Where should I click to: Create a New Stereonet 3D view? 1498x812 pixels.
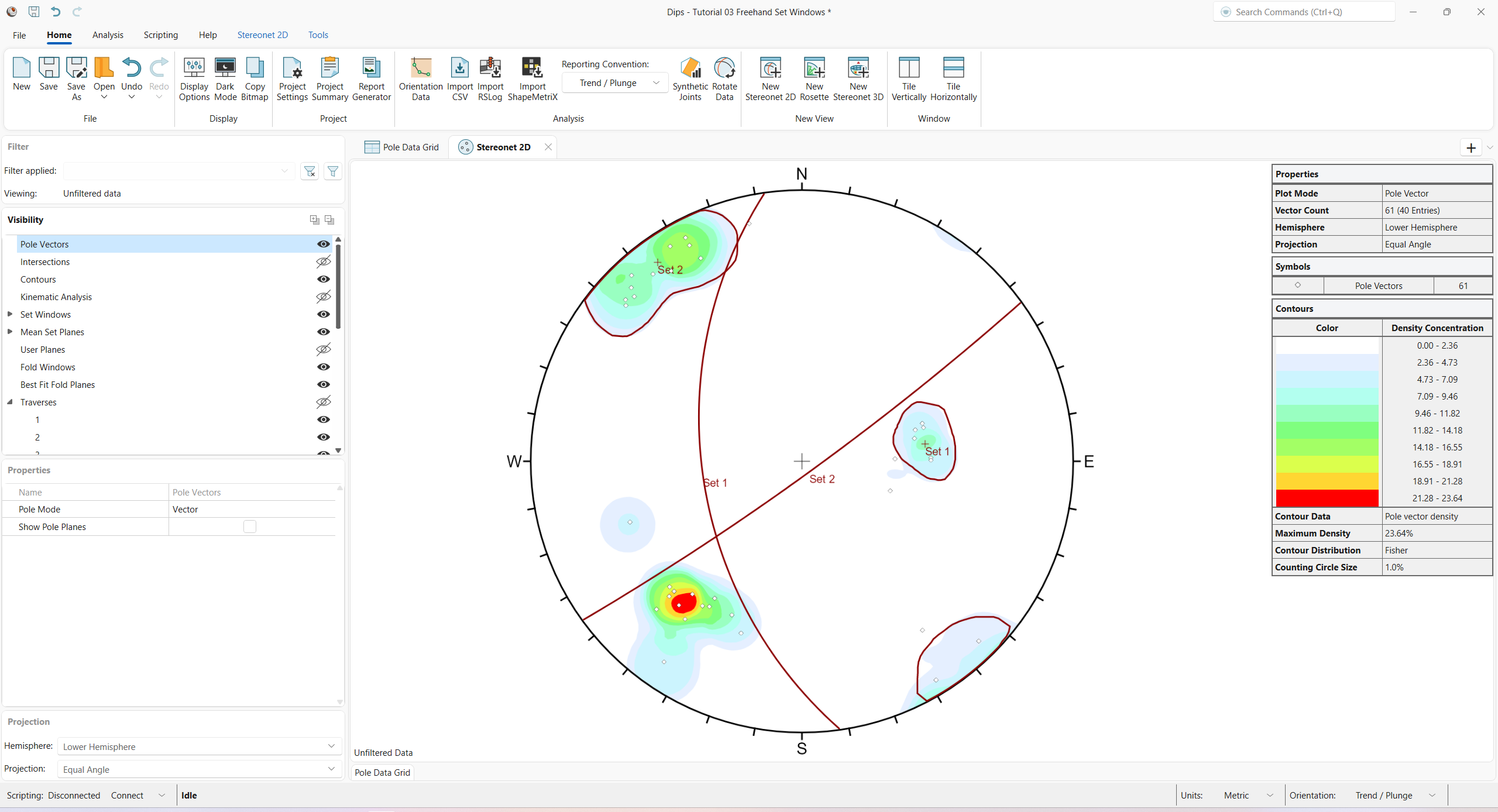tap(858, 78)
